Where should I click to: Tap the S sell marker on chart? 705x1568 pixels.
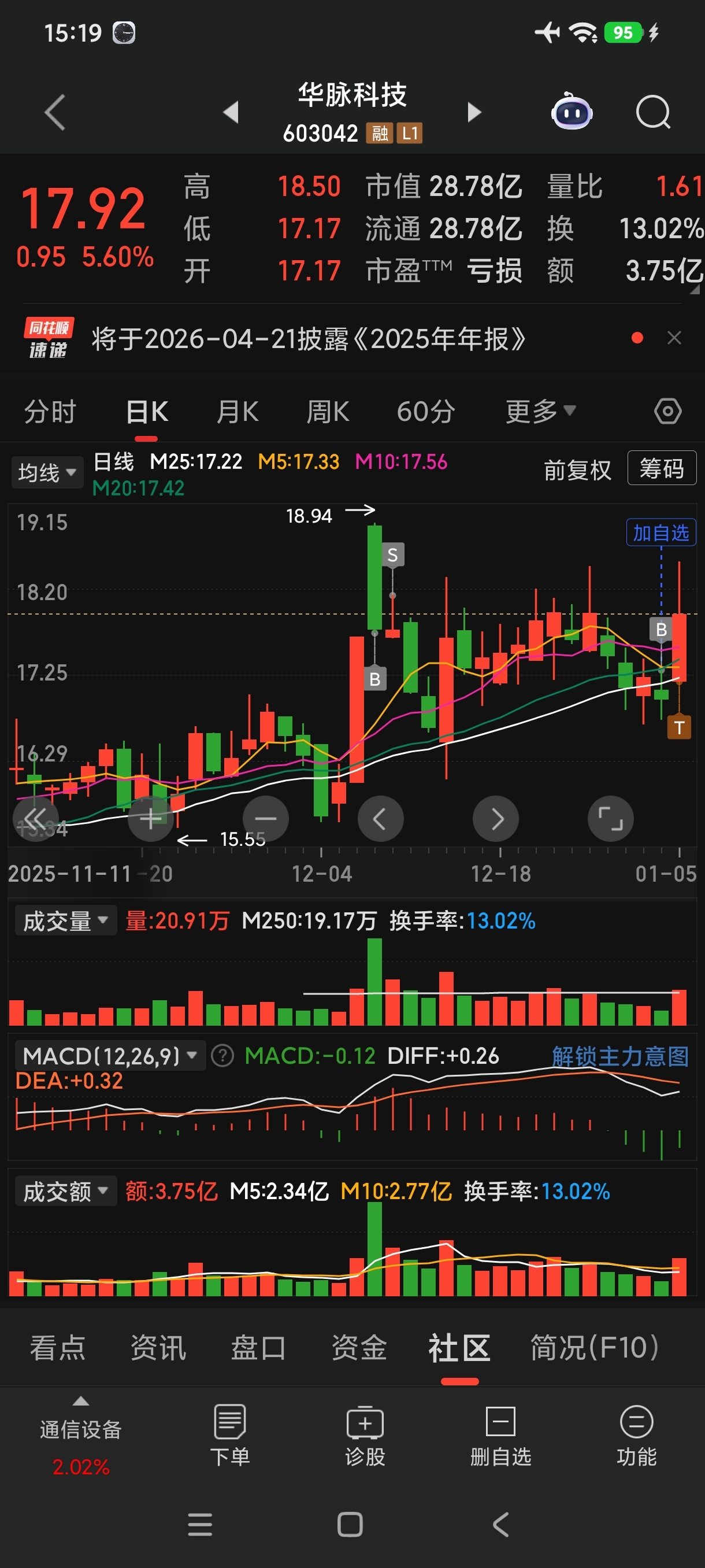click(x=392, y=554)
